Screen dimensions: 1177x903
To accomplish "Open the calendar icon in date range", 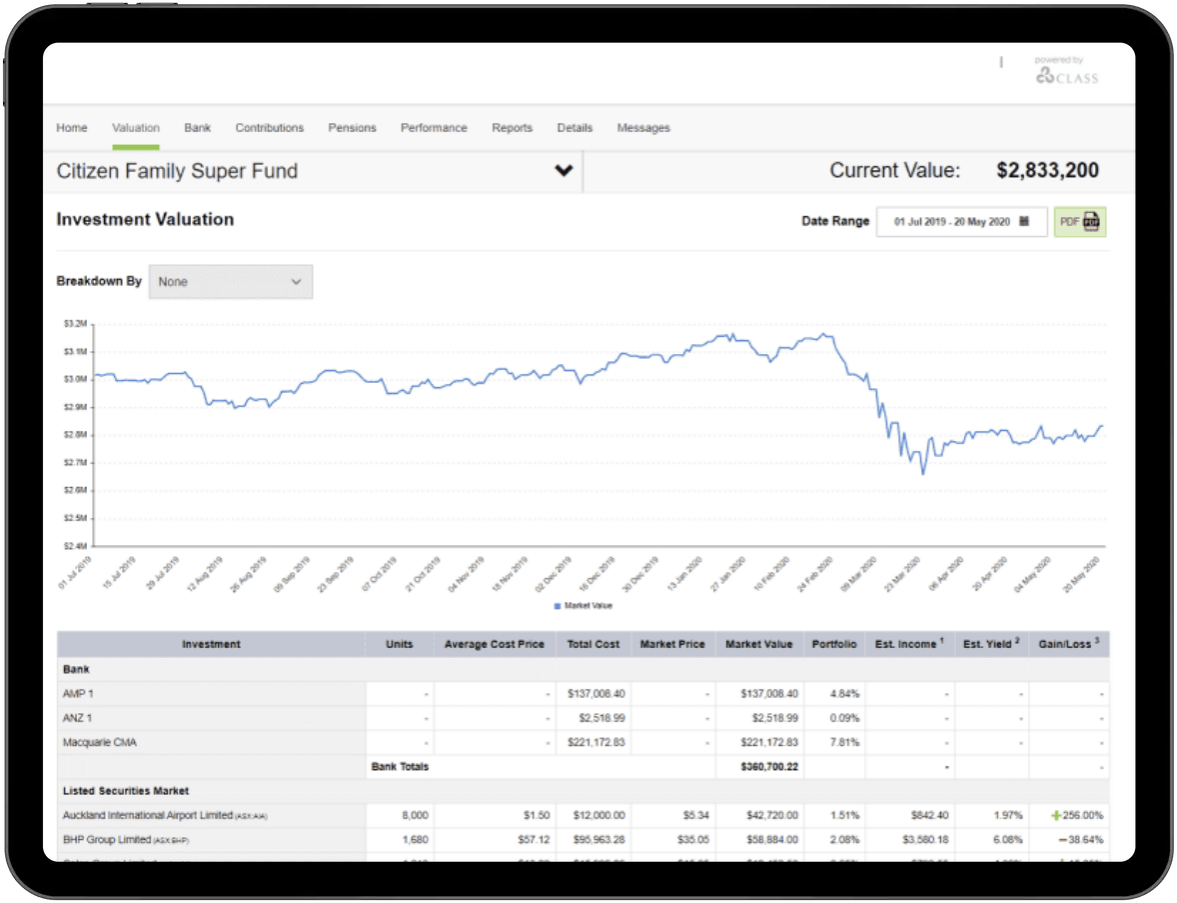I will click(x=1024, y=221).
